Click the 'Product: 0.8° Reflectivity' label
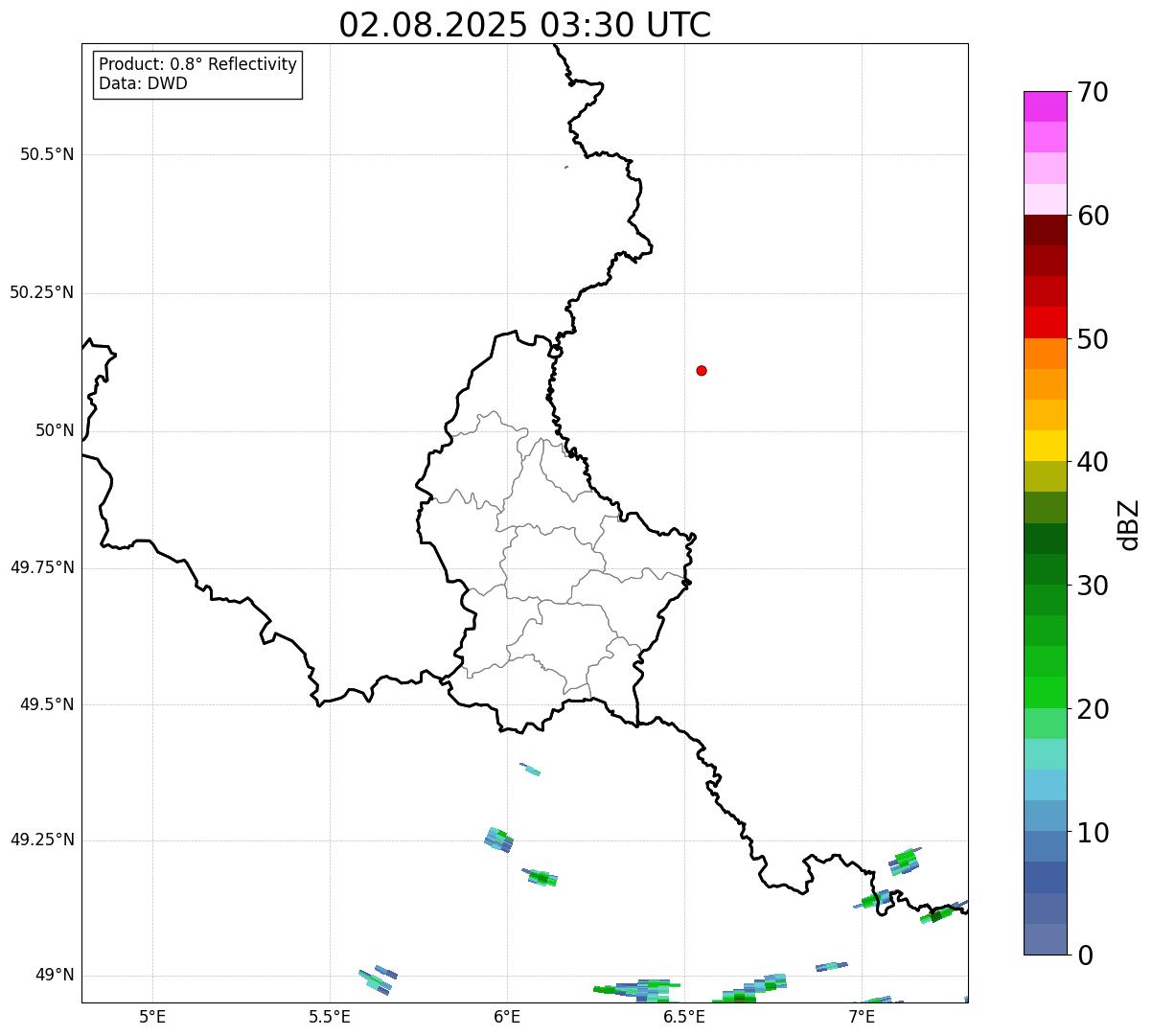The height and width of the screenshot is (1036, 1152). point(198,64)
